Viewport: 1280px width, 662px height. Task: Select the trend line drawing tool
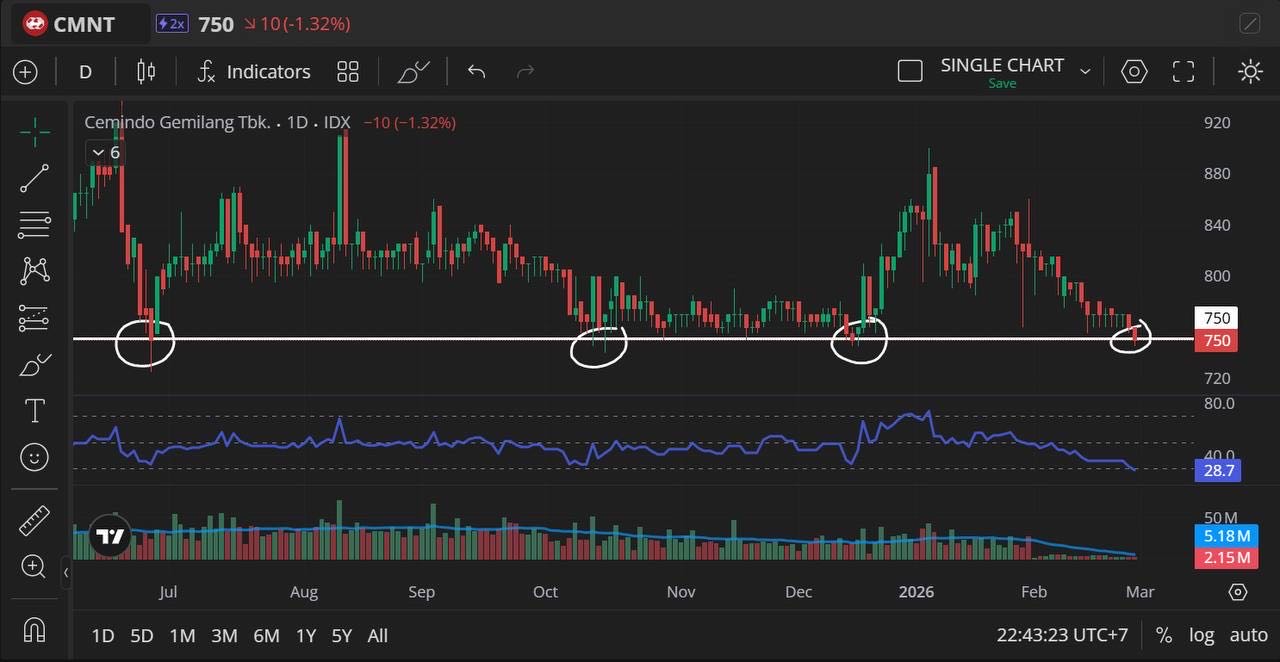click(34, 179)
